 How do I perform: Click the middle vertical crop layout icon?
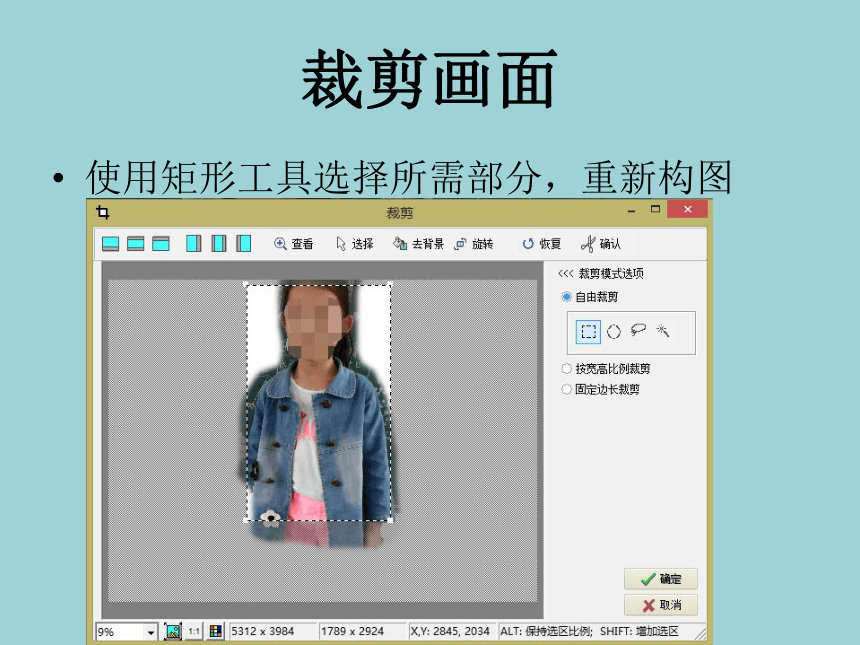point(219,244)
